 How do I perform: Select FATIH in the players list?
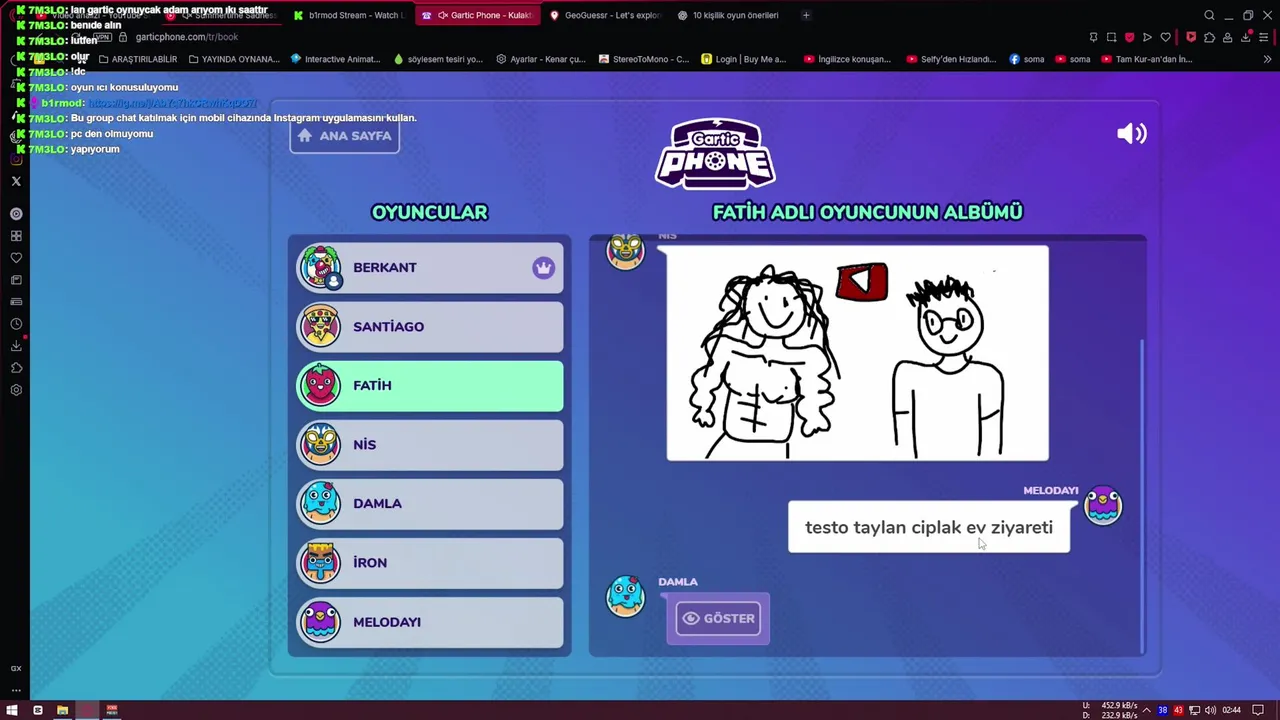[x=430, y=385]
